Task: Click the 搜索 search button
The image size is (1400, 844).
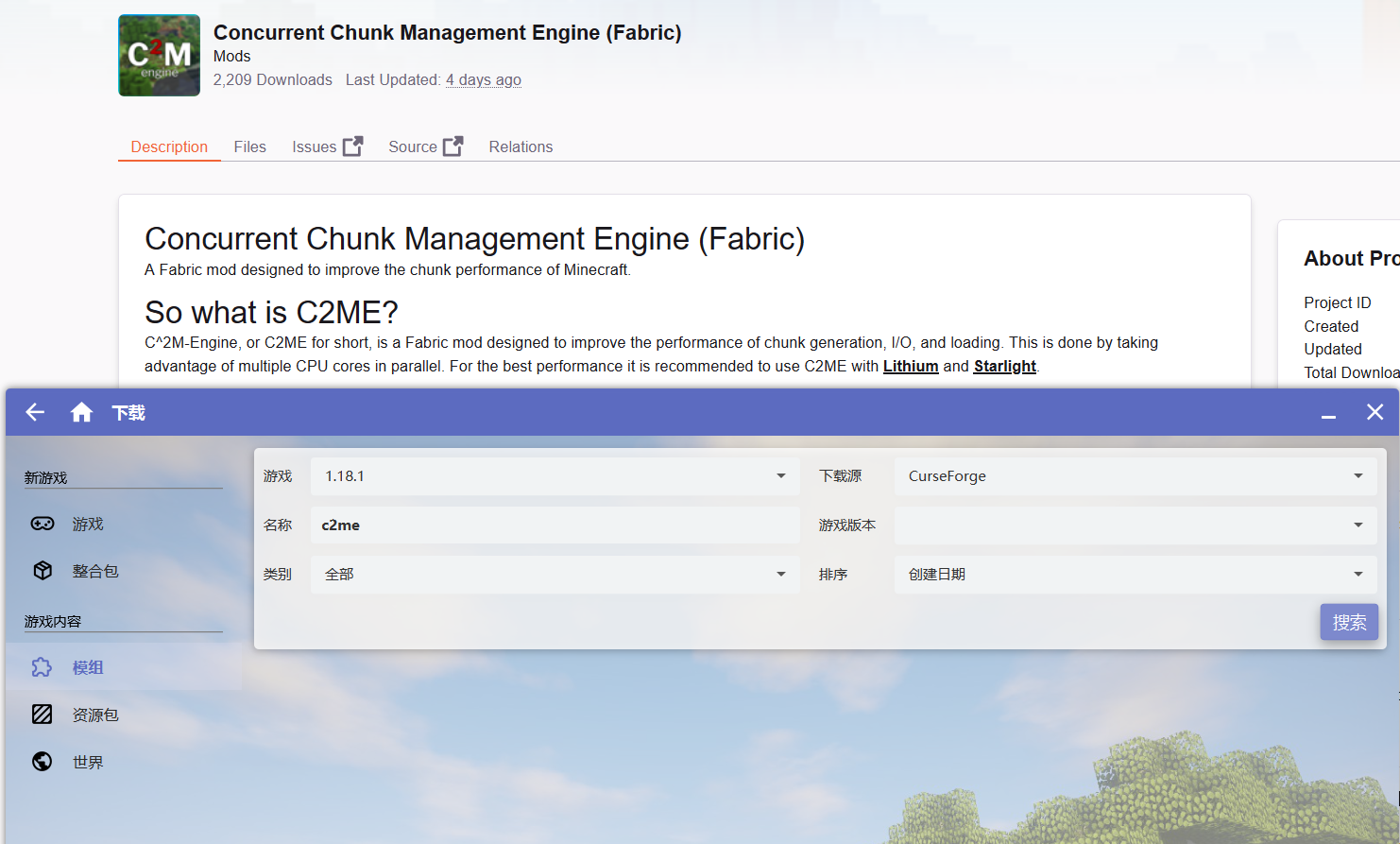Action: point(1349,622)
